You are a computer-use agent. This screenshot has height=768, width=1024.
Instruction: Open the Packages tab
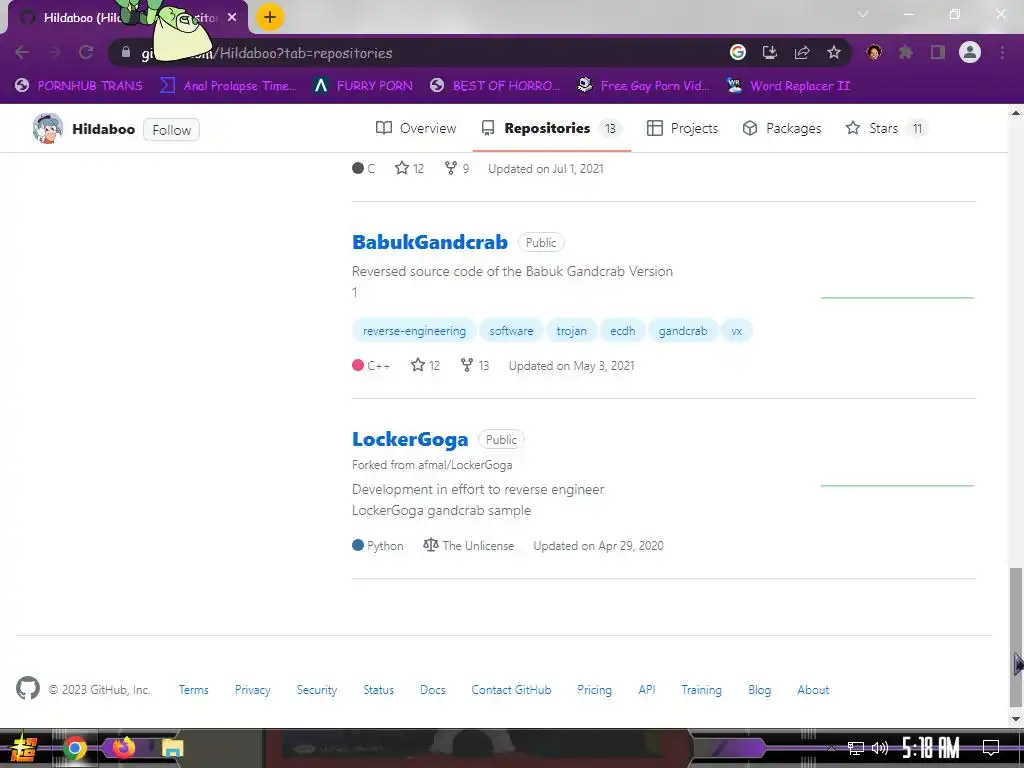[782, 128]
